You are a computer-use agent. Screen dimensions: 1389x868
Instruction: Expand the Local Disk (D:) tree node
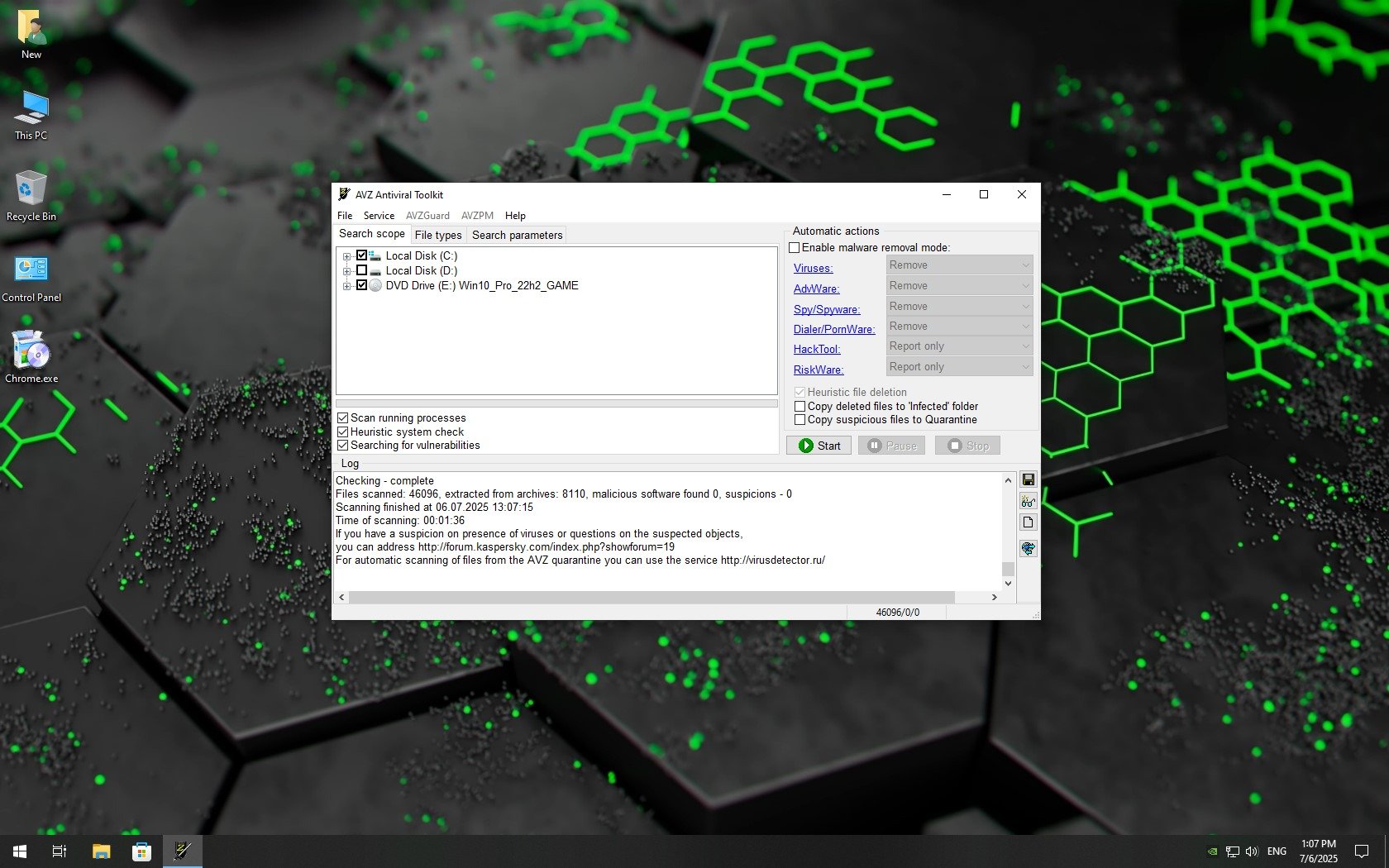[x=347, y=271]
